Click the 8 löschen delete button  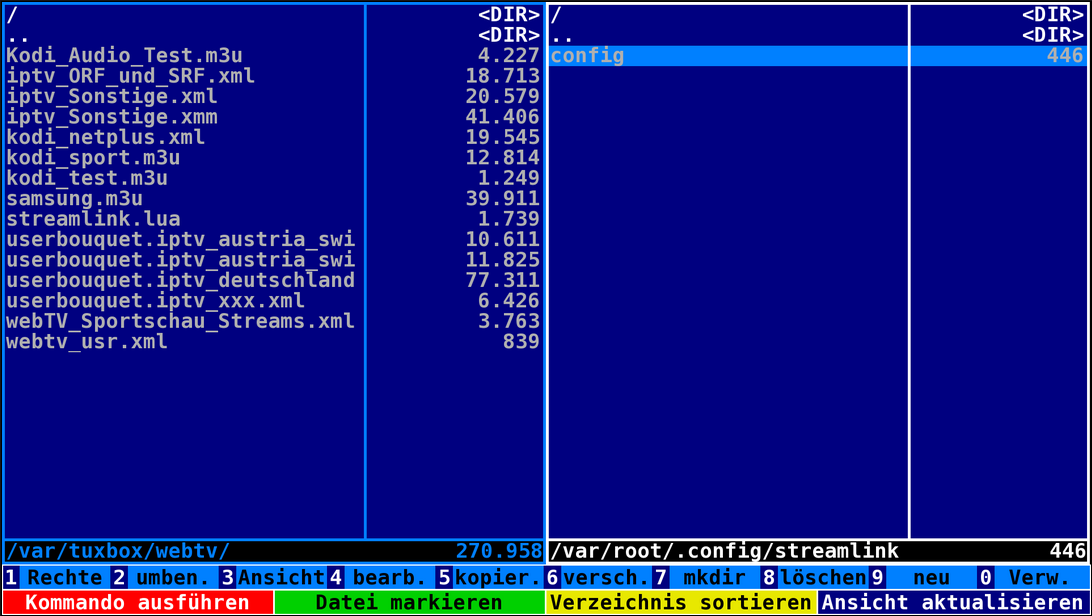point(814,578)
